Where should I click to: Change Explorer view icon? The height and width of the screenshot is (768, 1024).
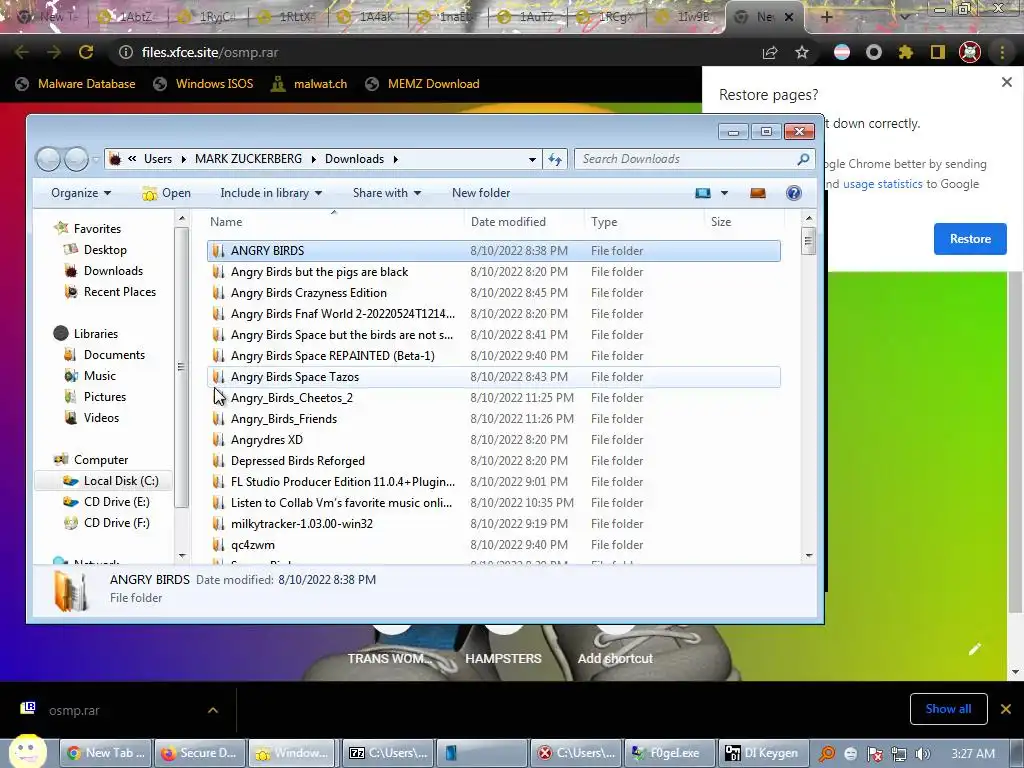(x=703, y=193)
